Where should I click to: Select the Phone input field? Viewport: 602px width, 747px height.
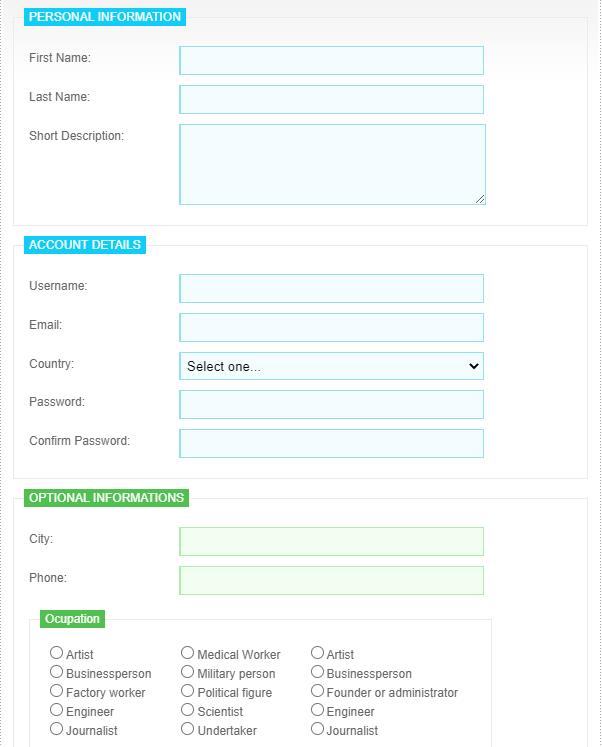[331, 580]
